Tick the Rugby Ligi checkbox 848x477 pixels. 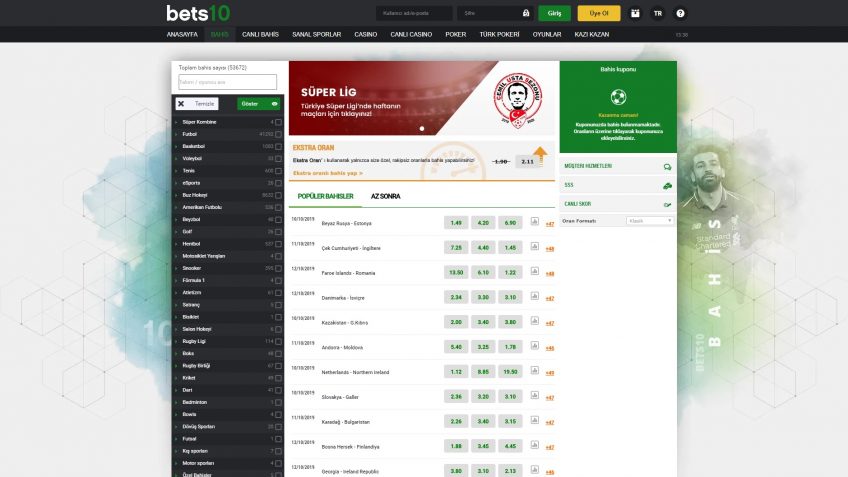[279, 342]
